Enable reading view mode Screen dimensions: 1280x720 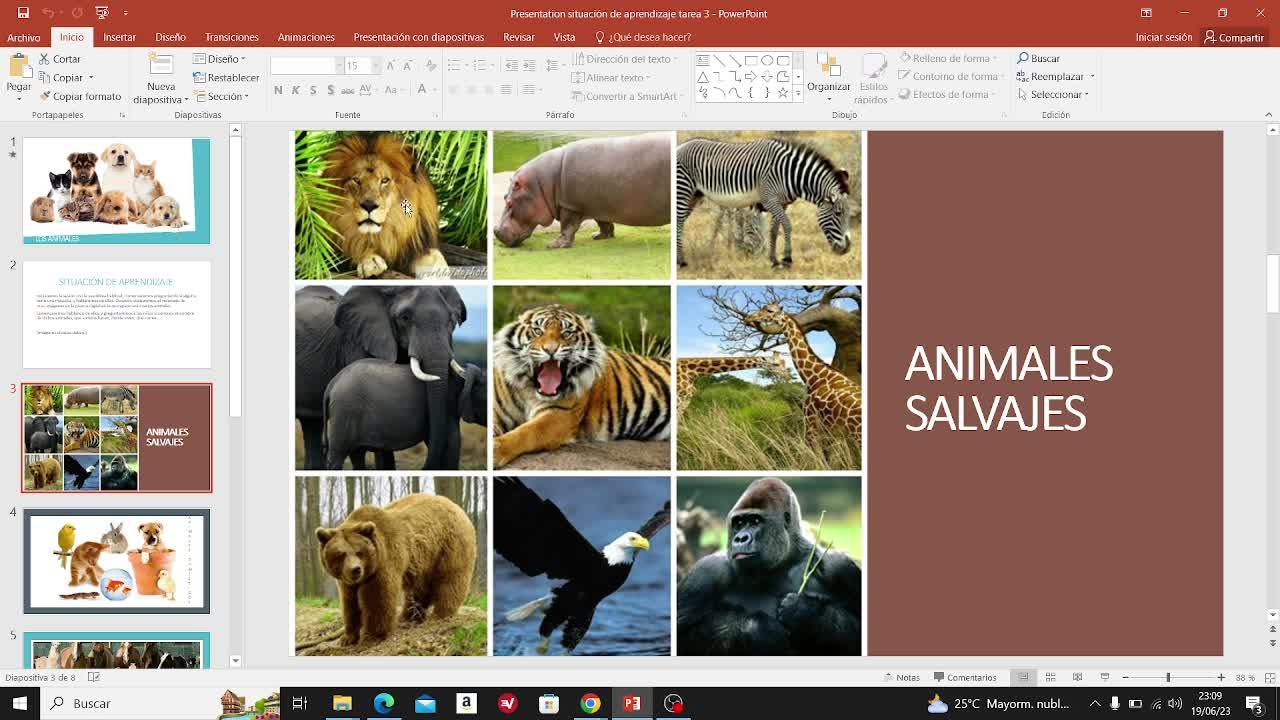click(x=1077, y=677)
